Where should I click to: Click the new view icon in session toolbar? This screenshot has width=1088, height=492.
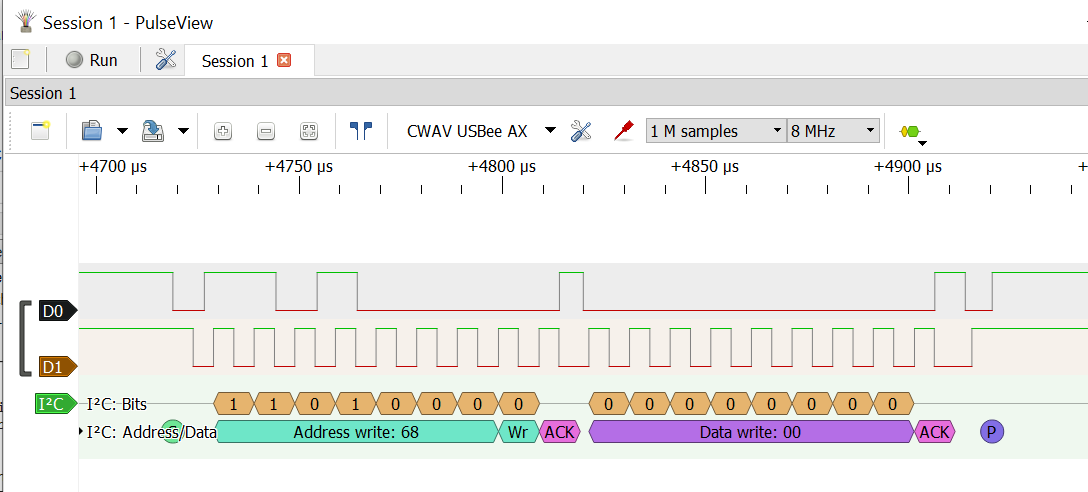pos(40,130)
